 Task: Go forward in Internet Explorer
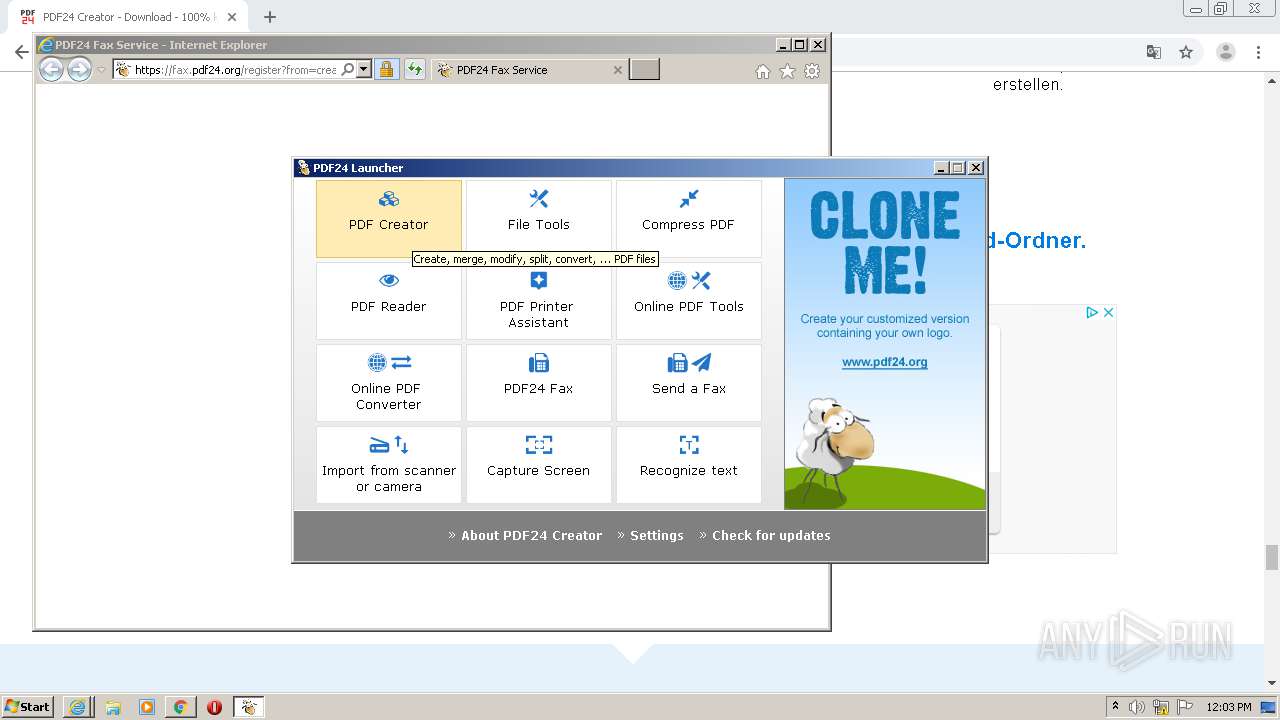tap(79, 69)
